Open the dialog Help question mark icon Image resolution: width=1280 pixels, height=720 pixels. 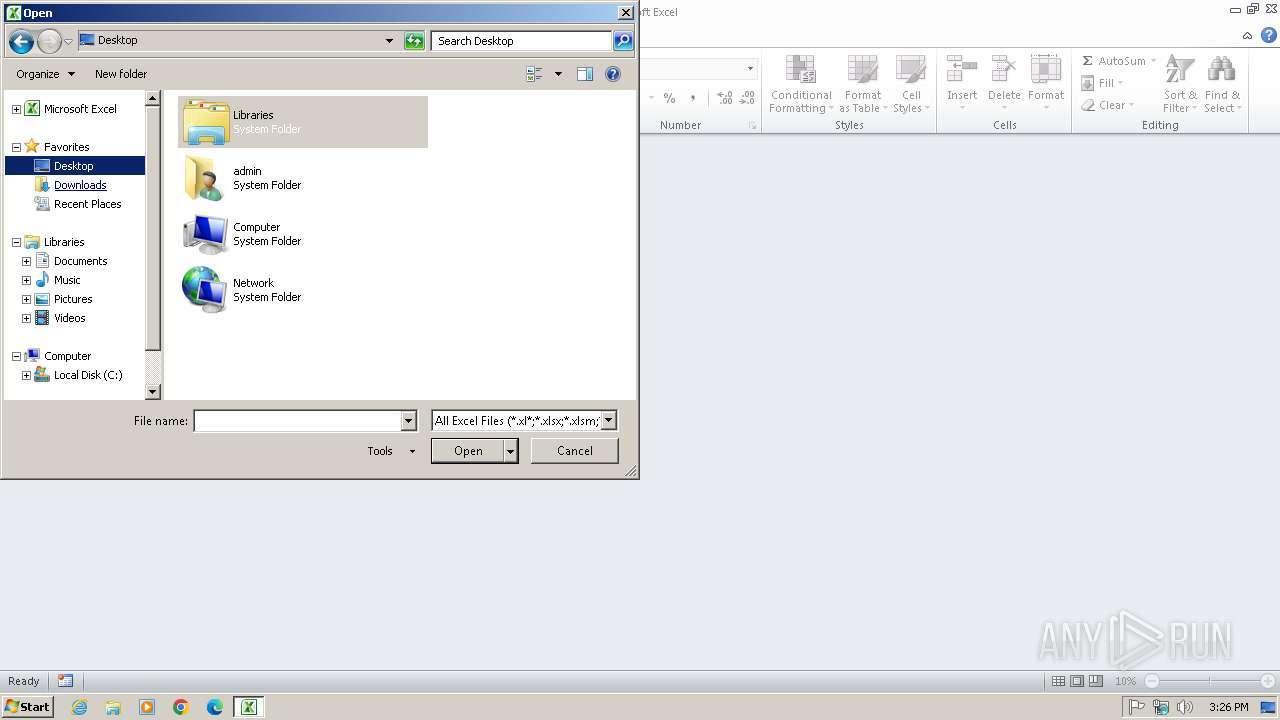click(x=613, y=74)
